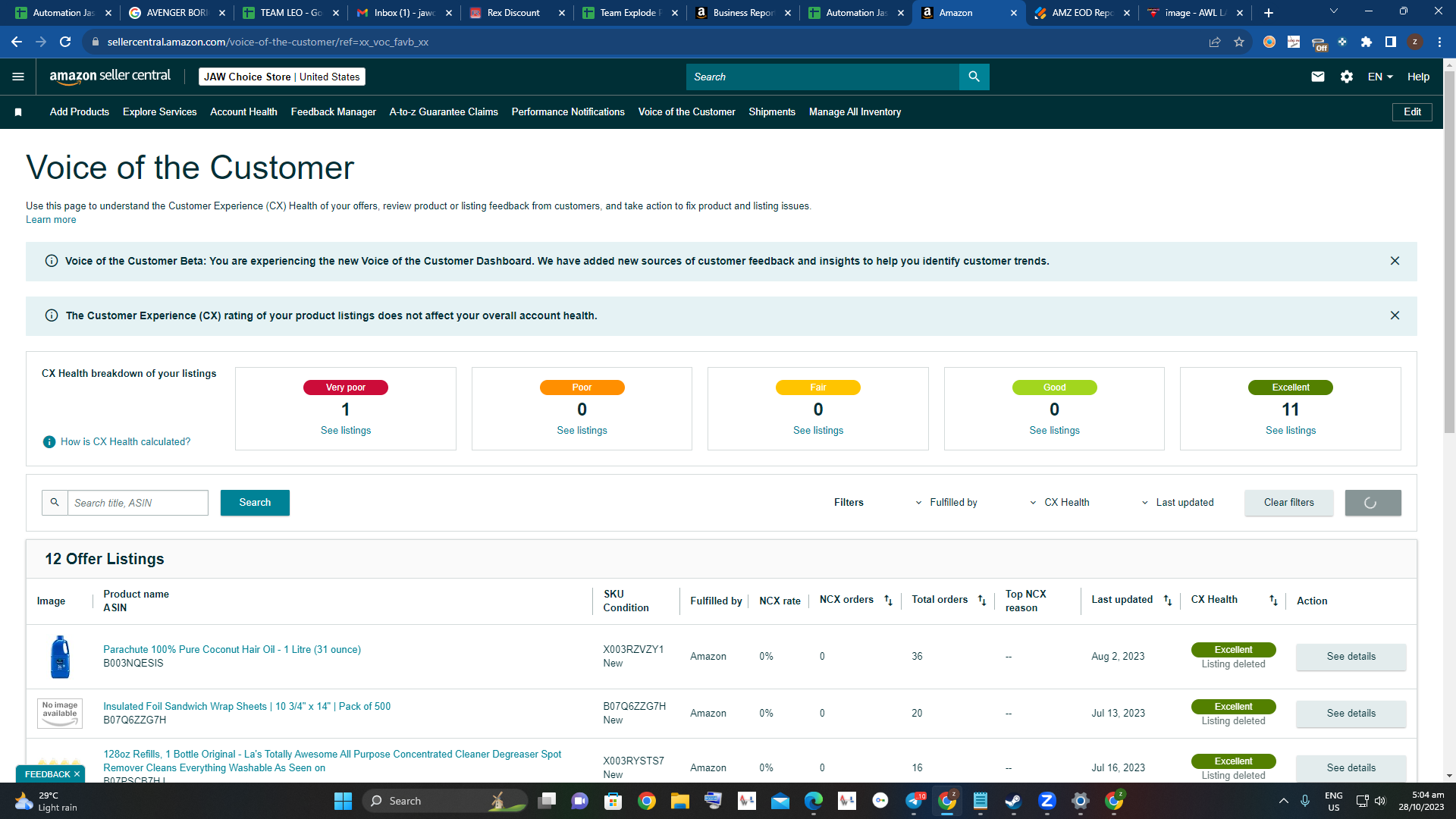See details for Parachute Coconut Hair Oil

point(1351,657)
